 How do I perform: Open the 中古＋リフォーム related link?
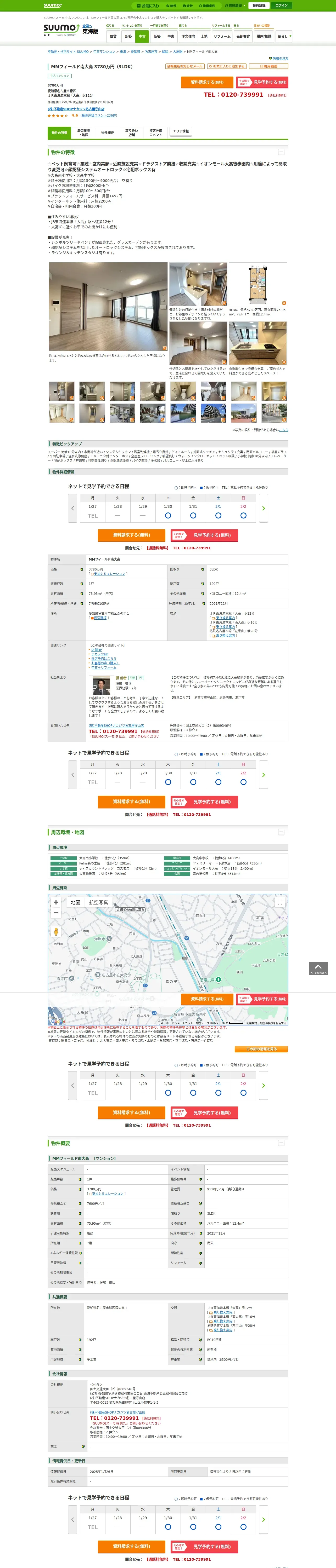104,667
